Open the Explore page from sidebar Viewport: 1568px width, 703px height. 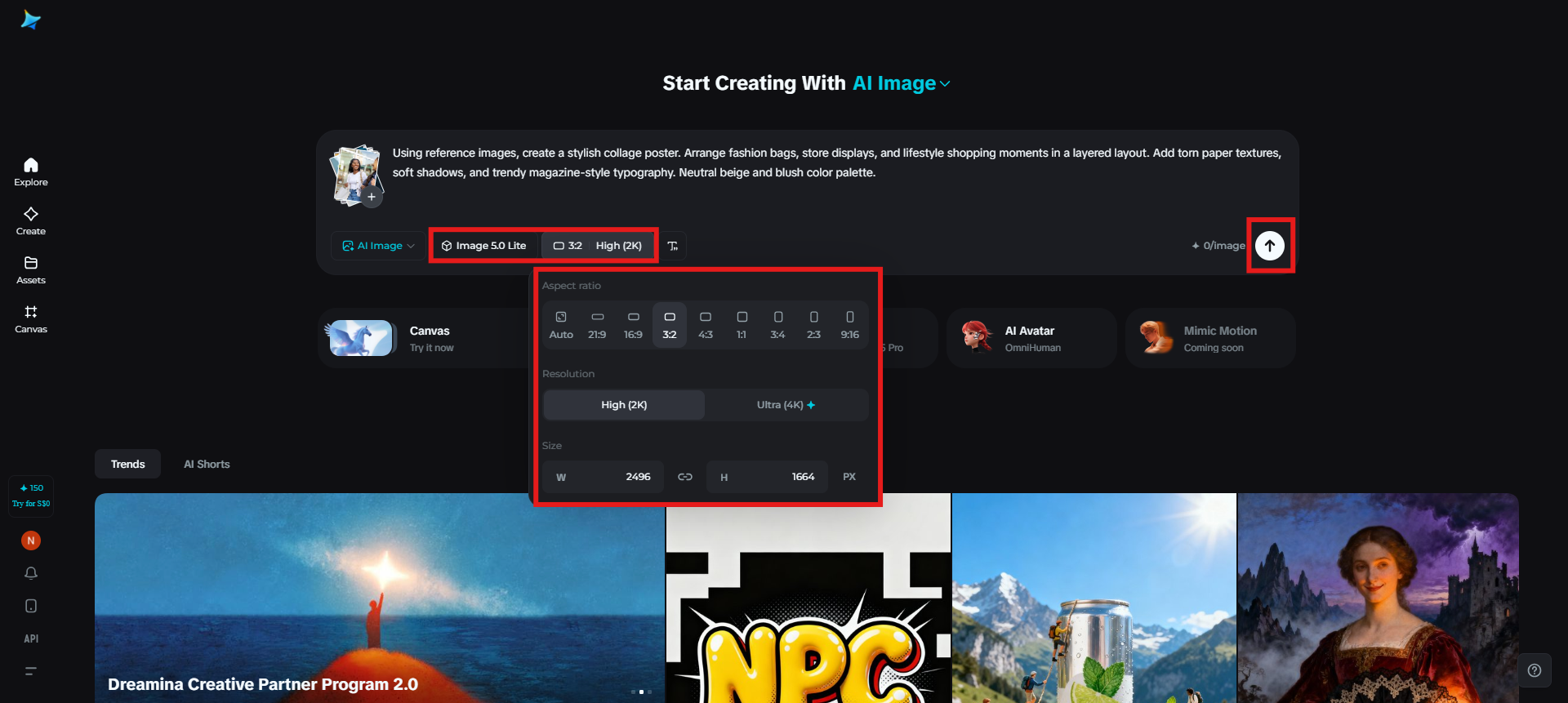(31, 172)
